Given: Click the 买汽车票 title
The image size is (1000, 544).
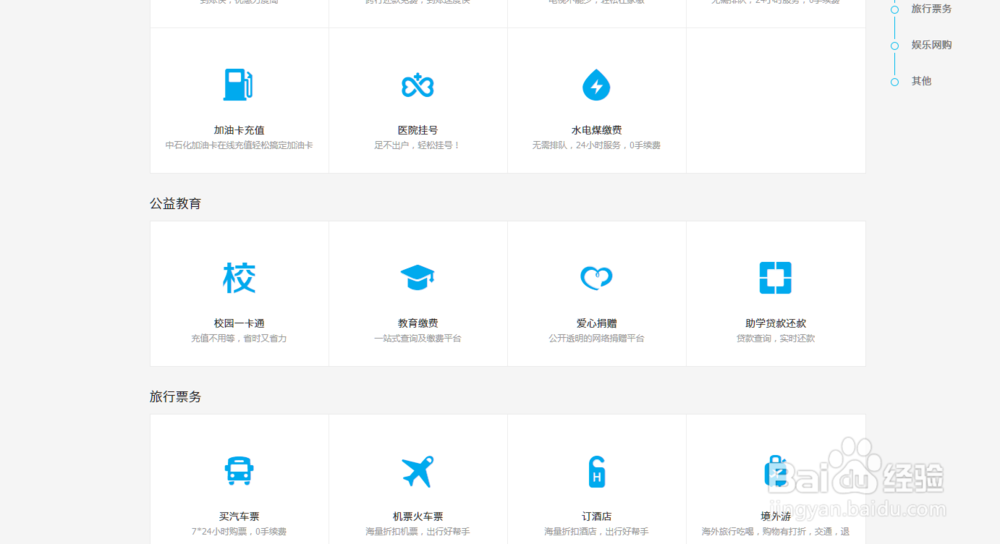Looking at the screenshot, I should pos(239,517).
